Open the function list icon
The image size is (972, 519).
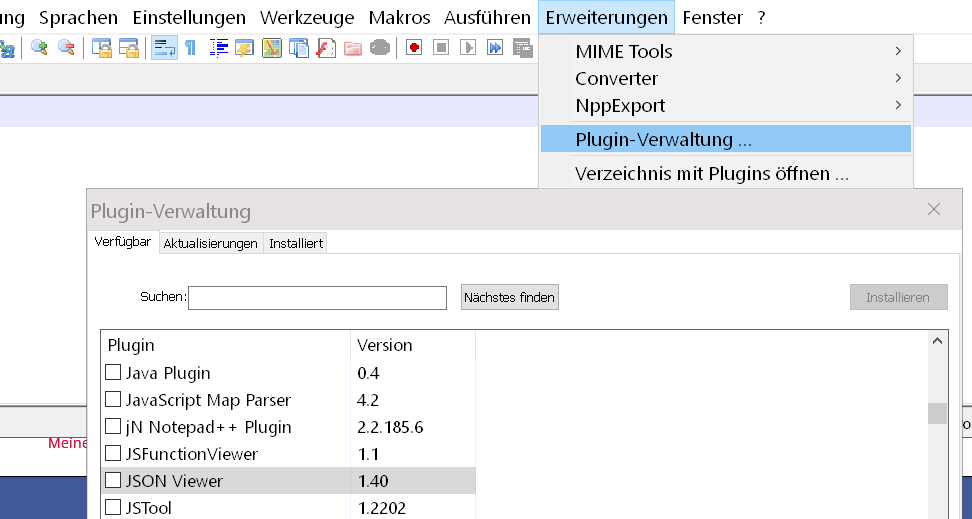(325, 48)
